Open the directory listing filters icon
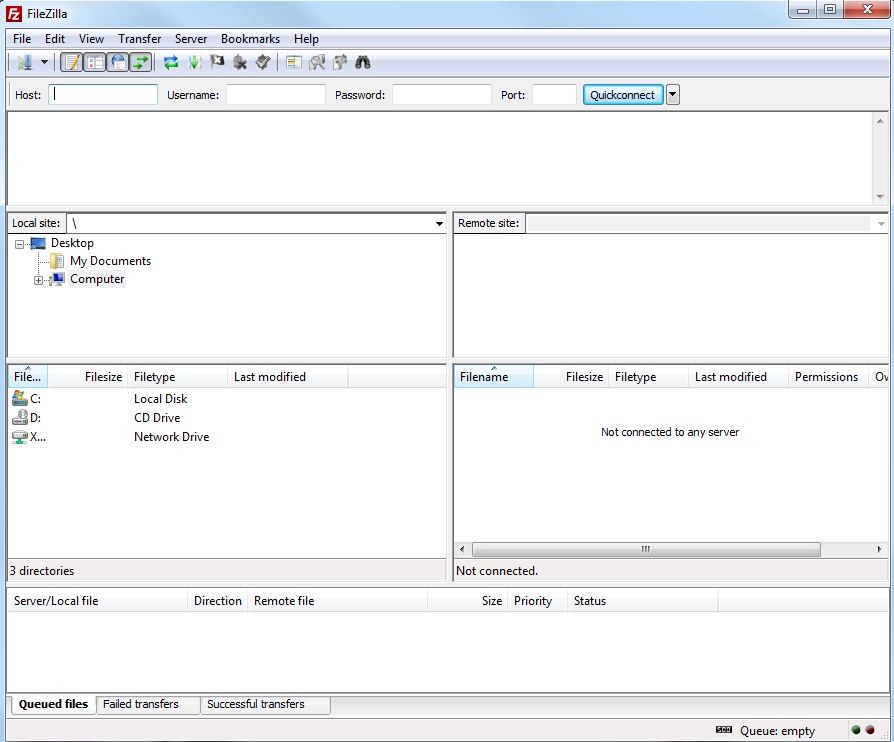This screenshot has width=894, height=742. [x=294, y=62]
